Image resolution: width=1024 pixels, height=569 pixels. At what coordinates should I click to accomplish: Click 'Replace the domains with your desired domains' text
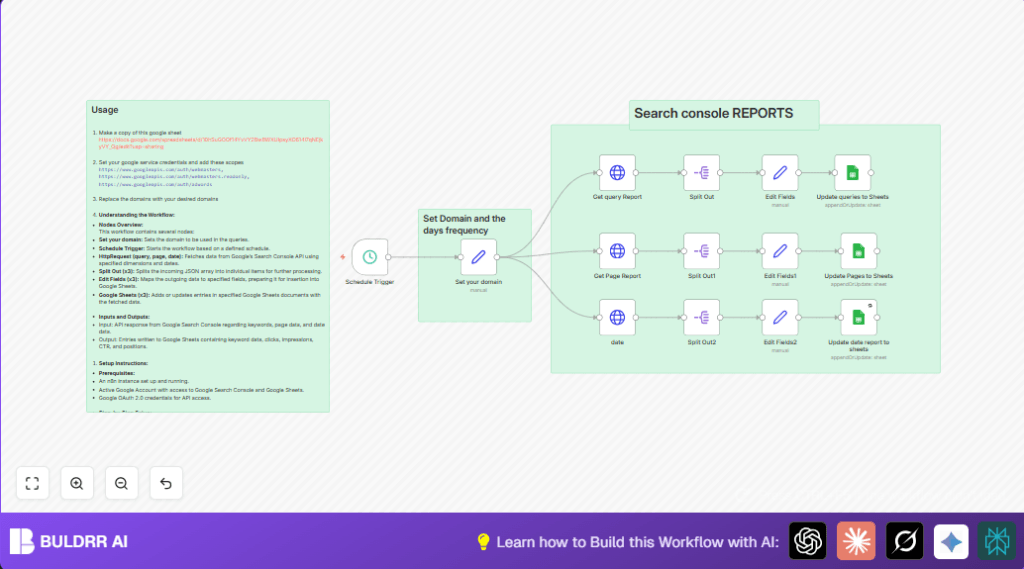pos(158,199)
